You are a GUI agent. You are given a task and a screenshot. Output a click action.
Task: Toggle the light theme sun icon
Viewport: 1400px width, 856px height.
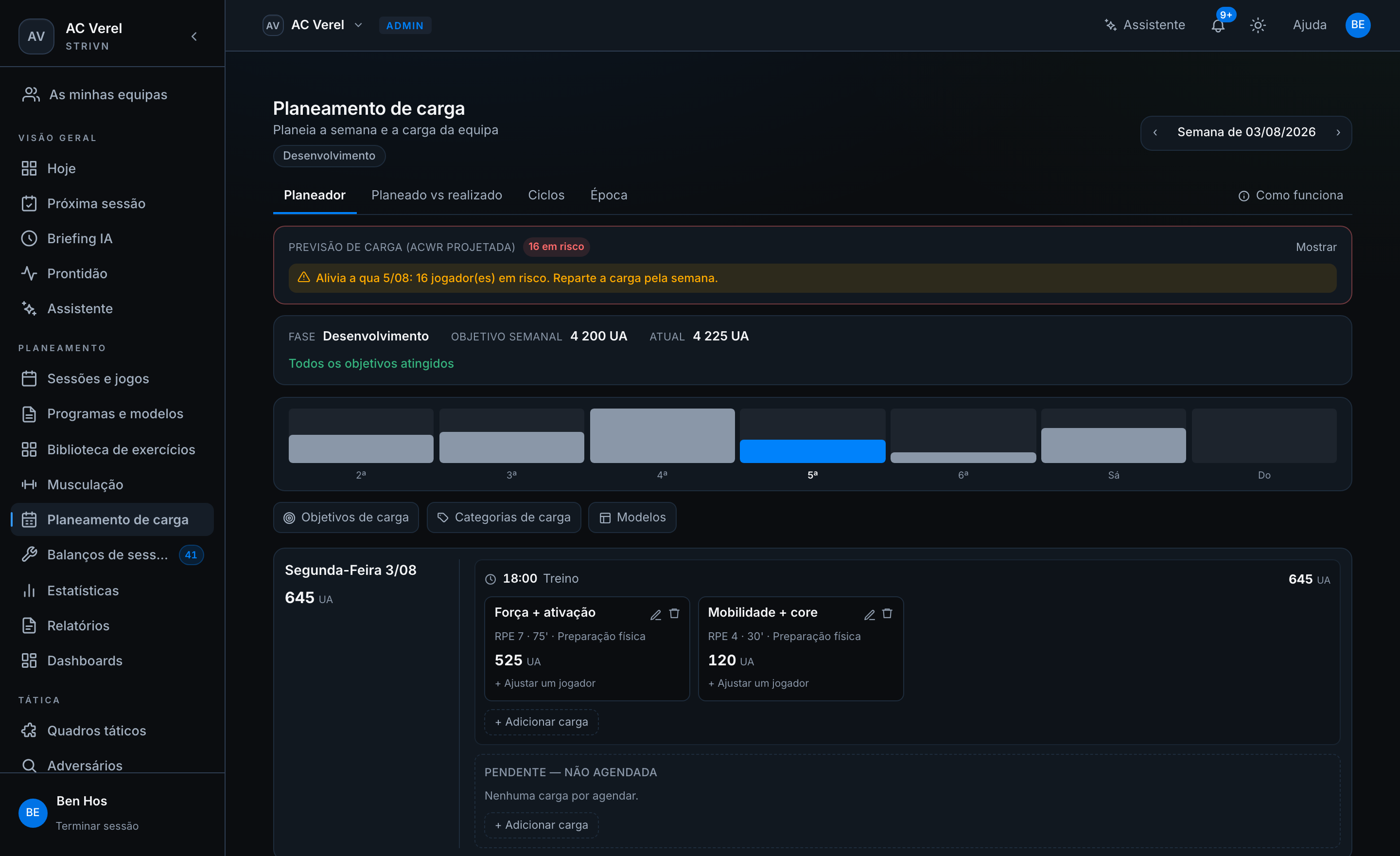[x=1258, y=25]
